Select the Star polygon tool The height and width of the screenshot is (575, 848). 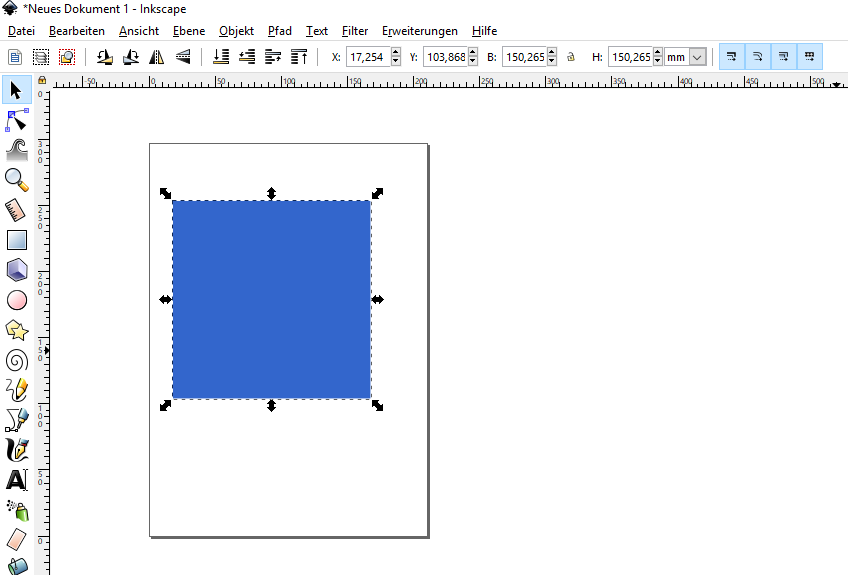16,330
